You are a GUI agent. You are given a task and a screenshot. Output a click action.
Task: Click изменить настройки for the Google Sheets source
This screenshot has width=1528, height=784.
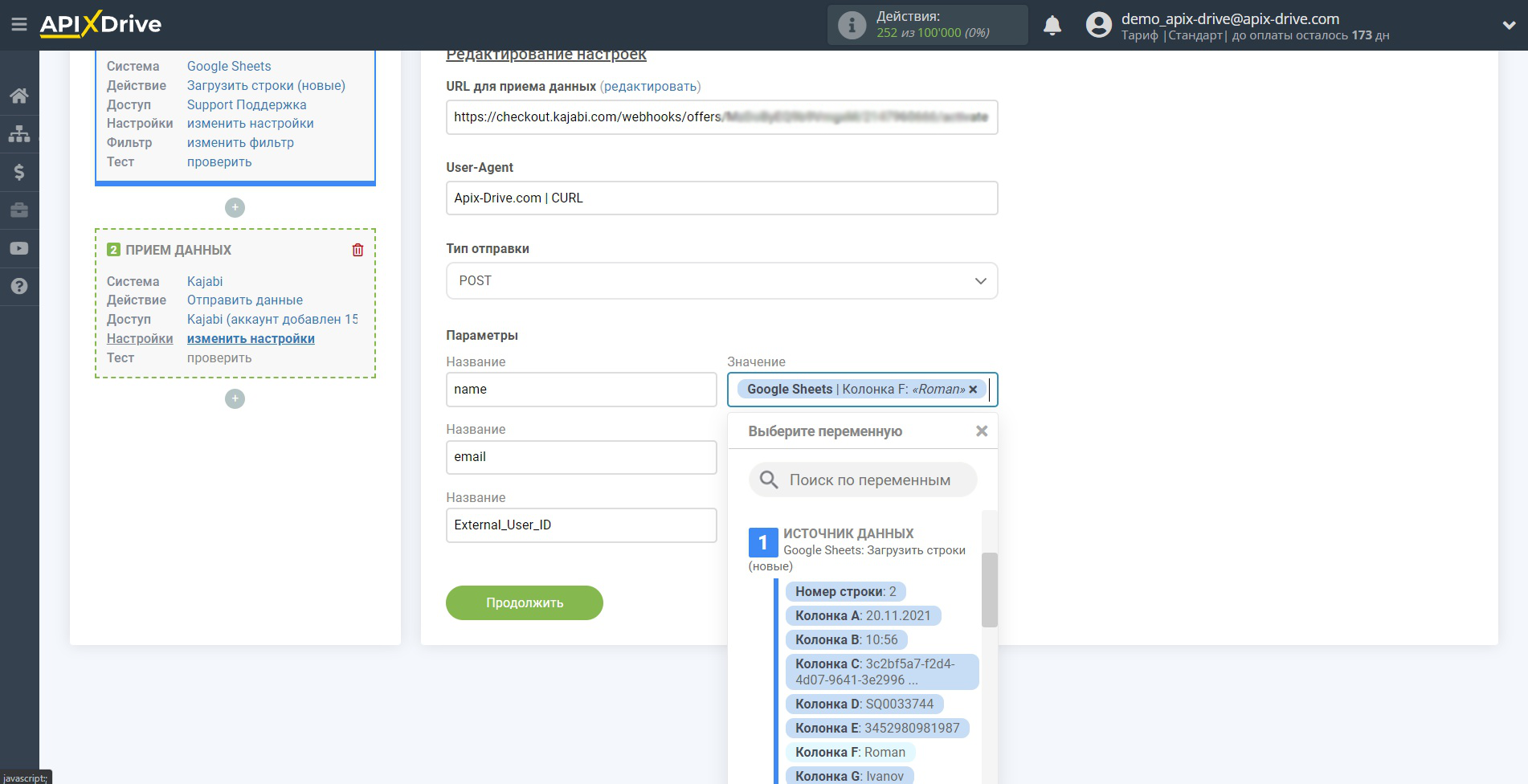pyautogui.click(x=250, y=123)
